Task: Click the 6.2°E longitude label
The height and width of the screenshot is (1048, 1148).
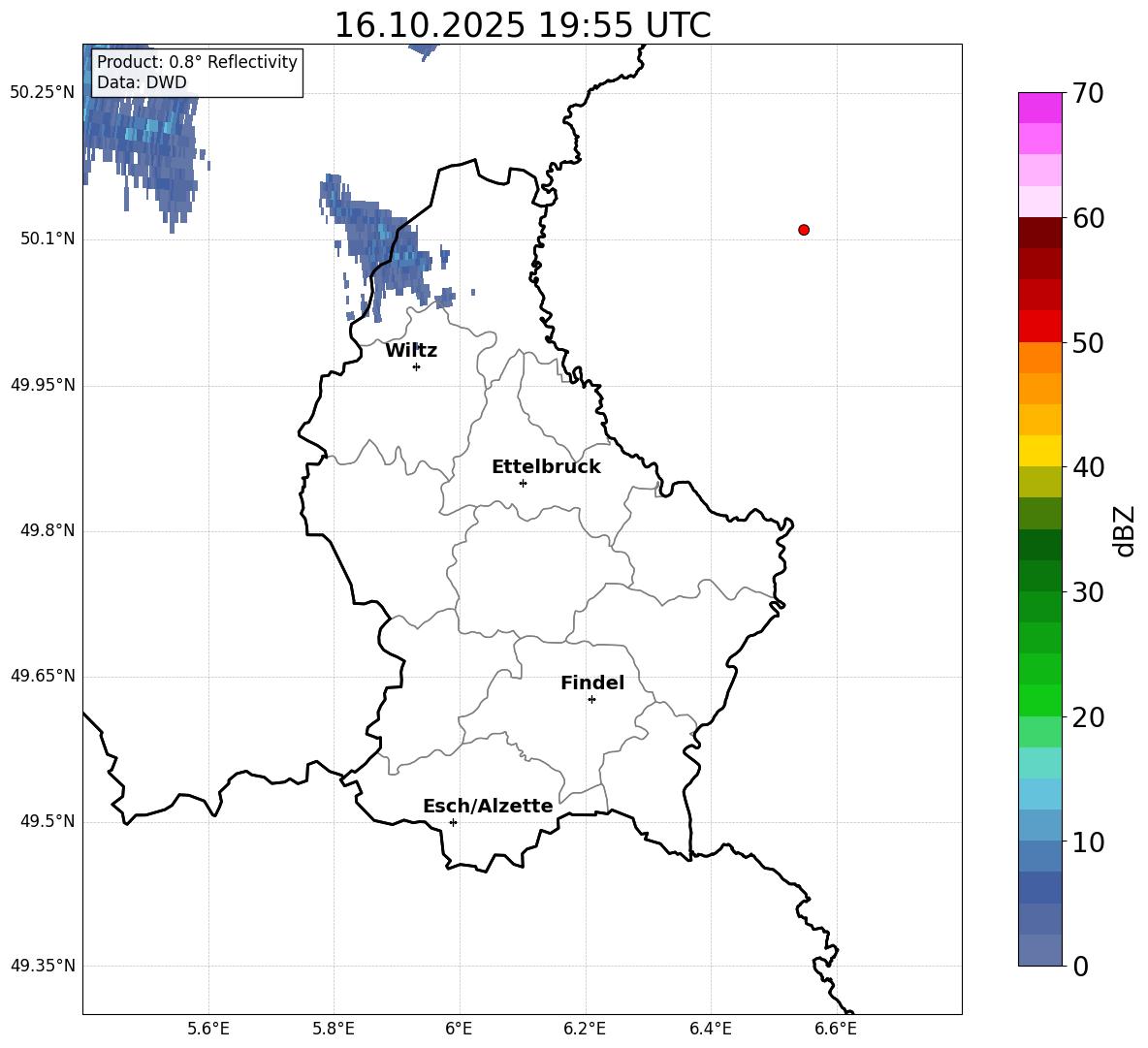Action: pos(585,1029)
